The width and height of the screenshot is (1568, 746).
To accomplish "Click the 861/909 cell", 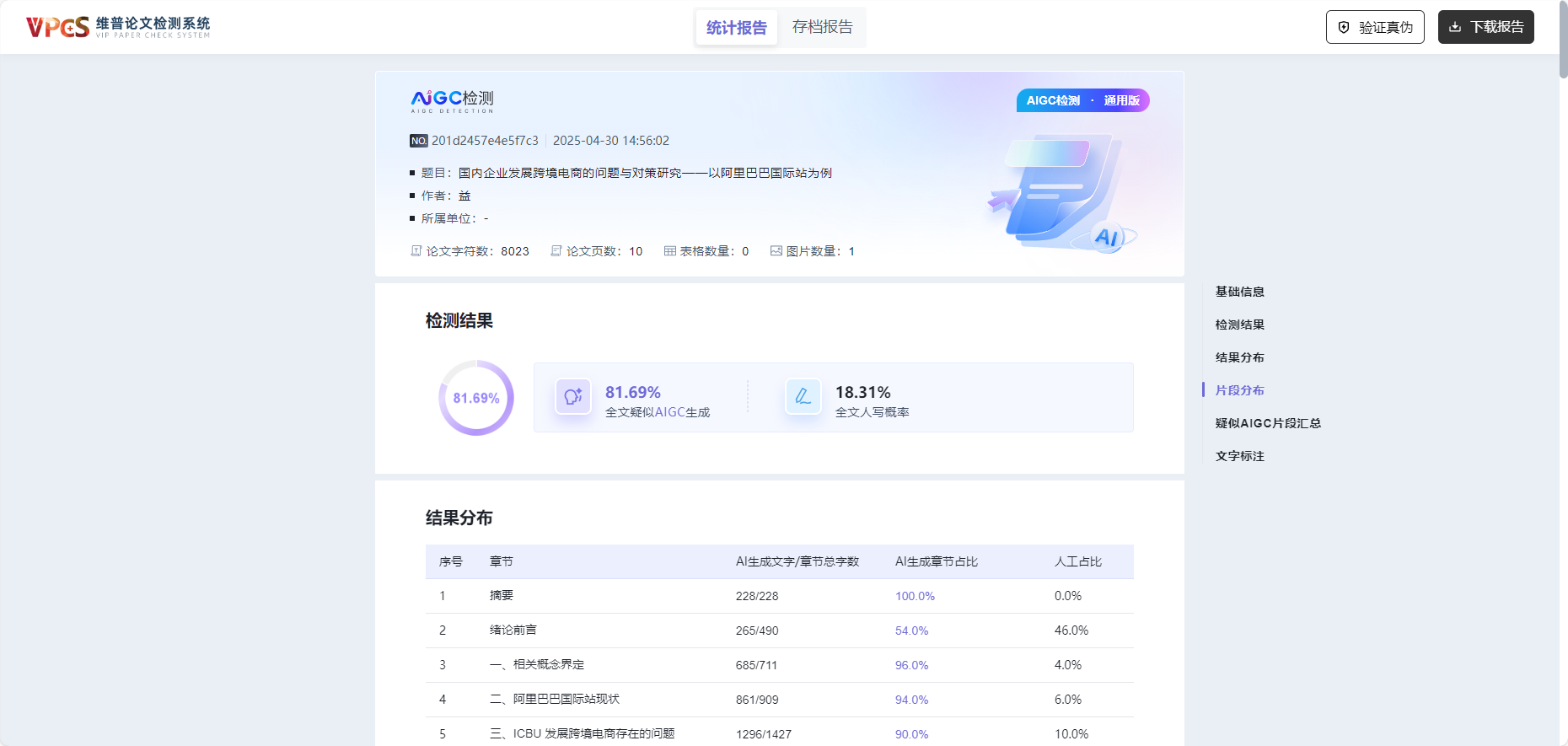I will pyautogui.click(x=757, y=700).
